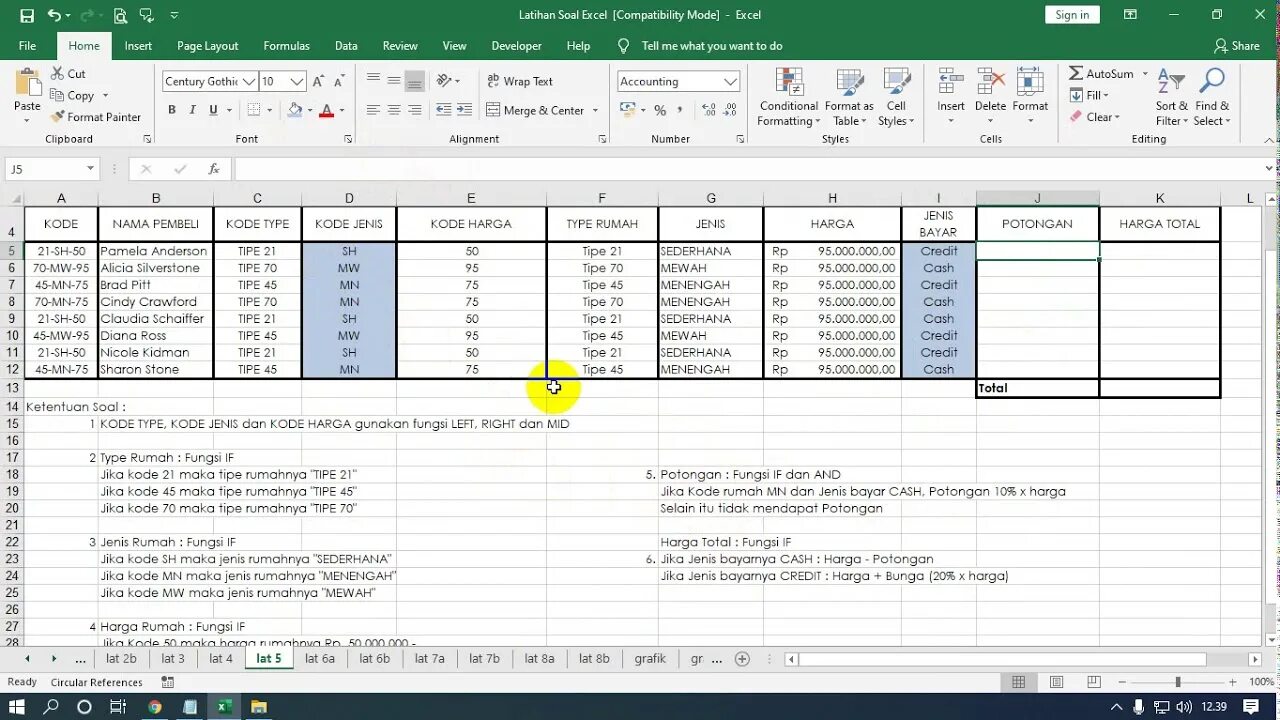Toggle middle vertical alignment
Screen dimensions: 1280x720
tap(394, 81)
